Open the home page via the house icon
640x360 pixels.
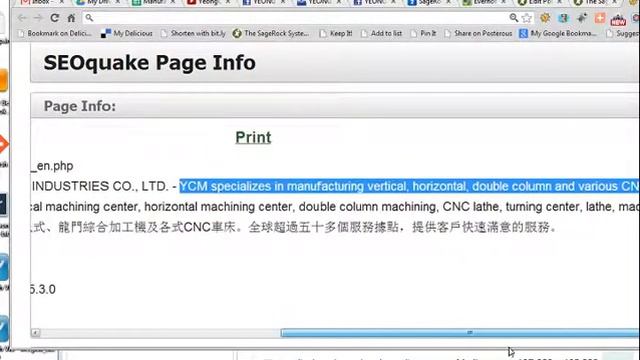click(x=71, y=18)
